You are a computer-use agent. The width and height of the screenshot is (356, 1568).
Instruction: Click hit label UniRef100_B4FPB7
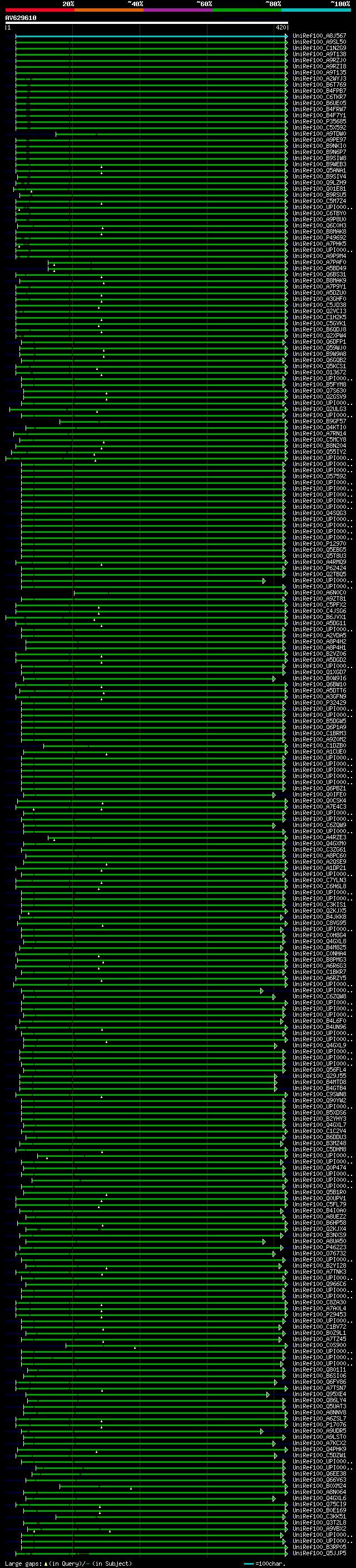coord(319,91)
